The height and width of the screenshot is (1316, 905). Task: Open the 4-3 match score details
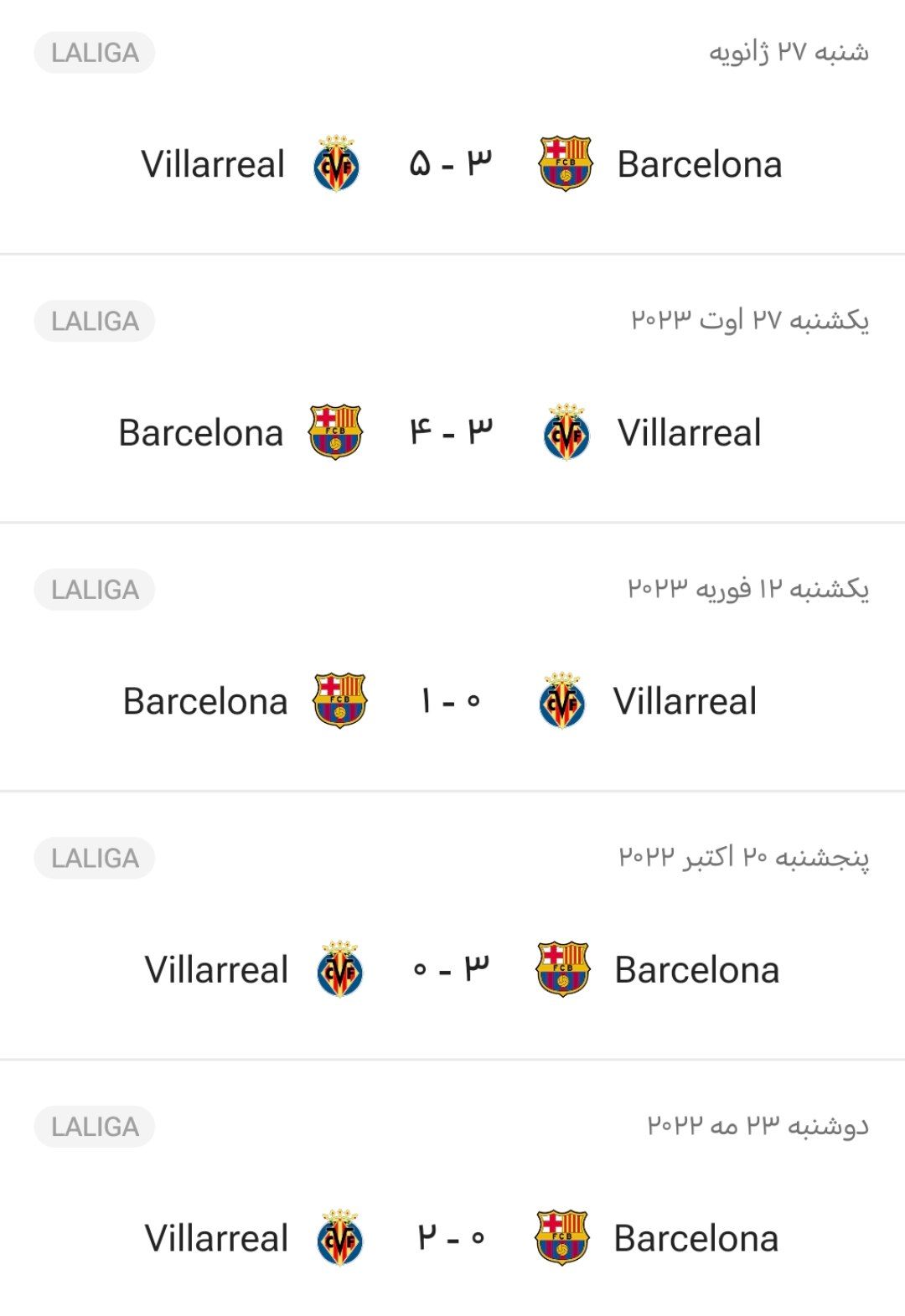pyautogui.click(x=451, y=432)
